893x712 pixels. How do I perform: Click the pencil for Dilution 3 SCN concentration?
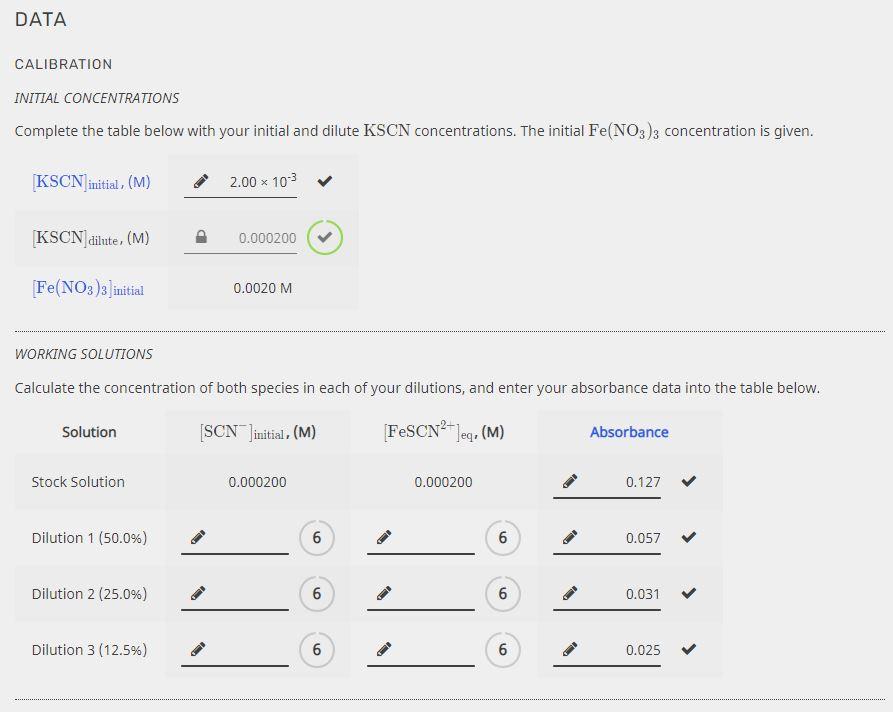tap(198, 649)
